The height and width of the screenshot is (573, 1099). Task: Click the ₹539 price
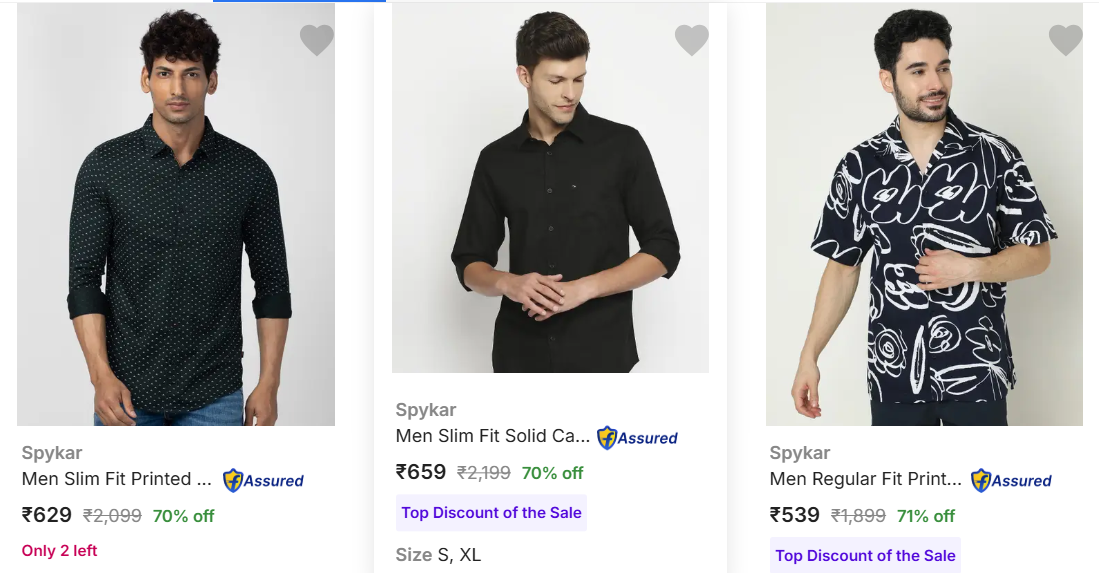[x=795, y=515]
